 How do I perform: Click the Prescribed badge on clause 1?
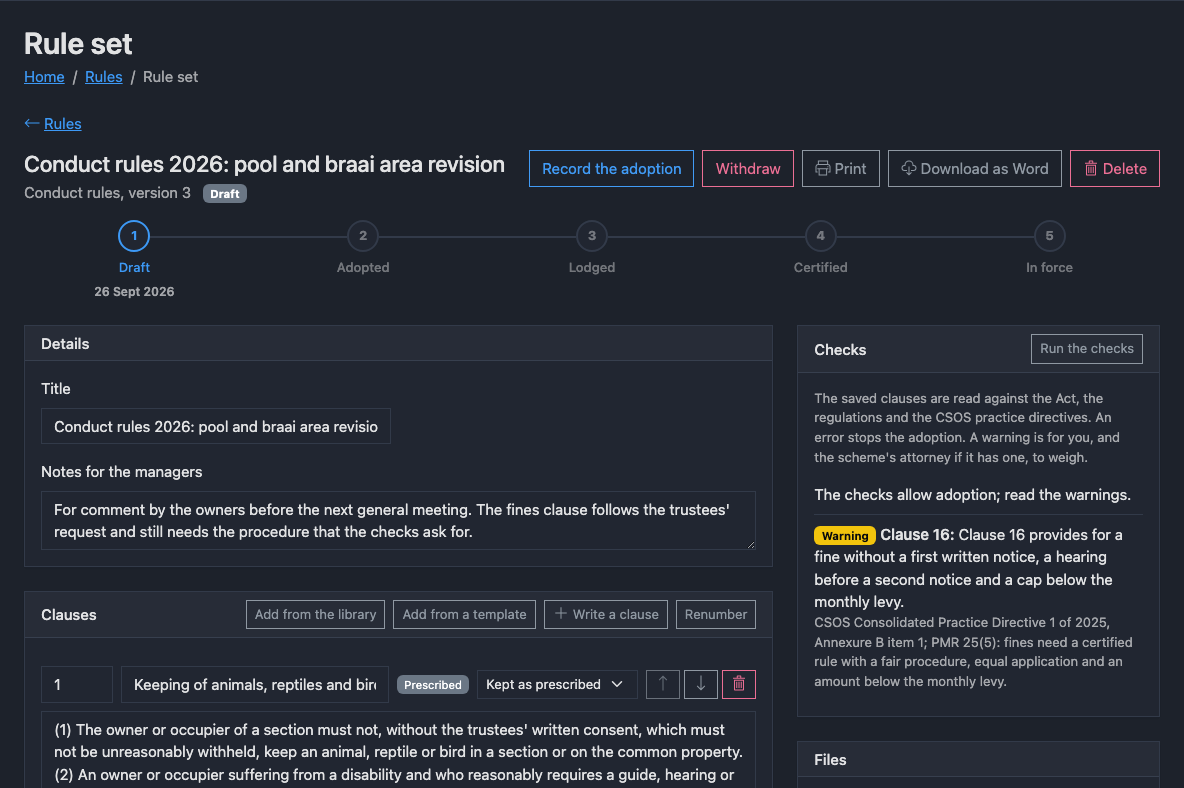point(433,685)
